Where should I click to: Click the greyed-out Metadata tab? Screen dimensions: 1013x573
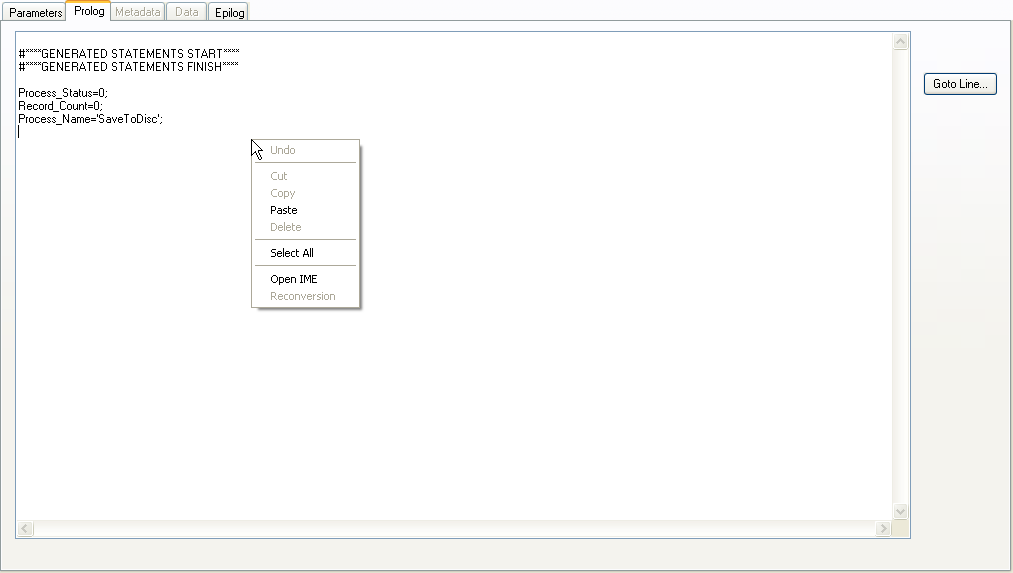pos(137,13)
